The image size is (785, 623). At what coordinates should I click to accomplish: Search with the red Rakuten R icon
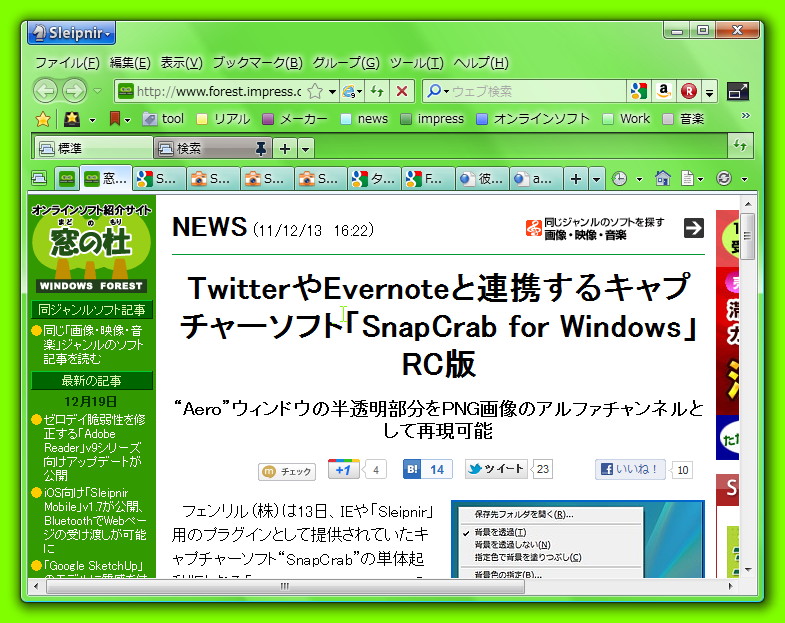pyautogui.click(x=689, y=91)
